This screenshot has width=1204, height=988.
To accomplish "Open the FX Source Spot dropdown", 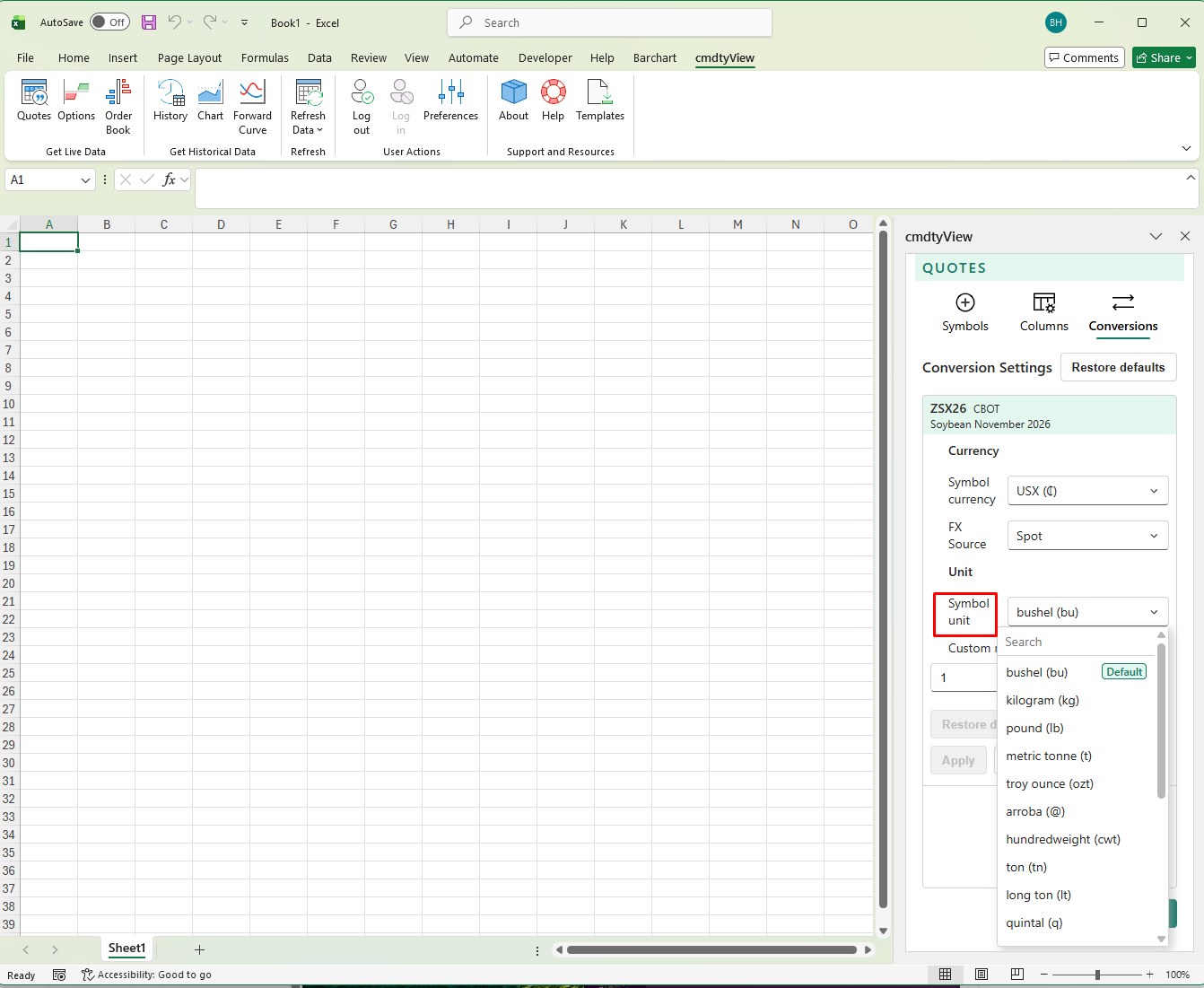I will click(1087, 536).
